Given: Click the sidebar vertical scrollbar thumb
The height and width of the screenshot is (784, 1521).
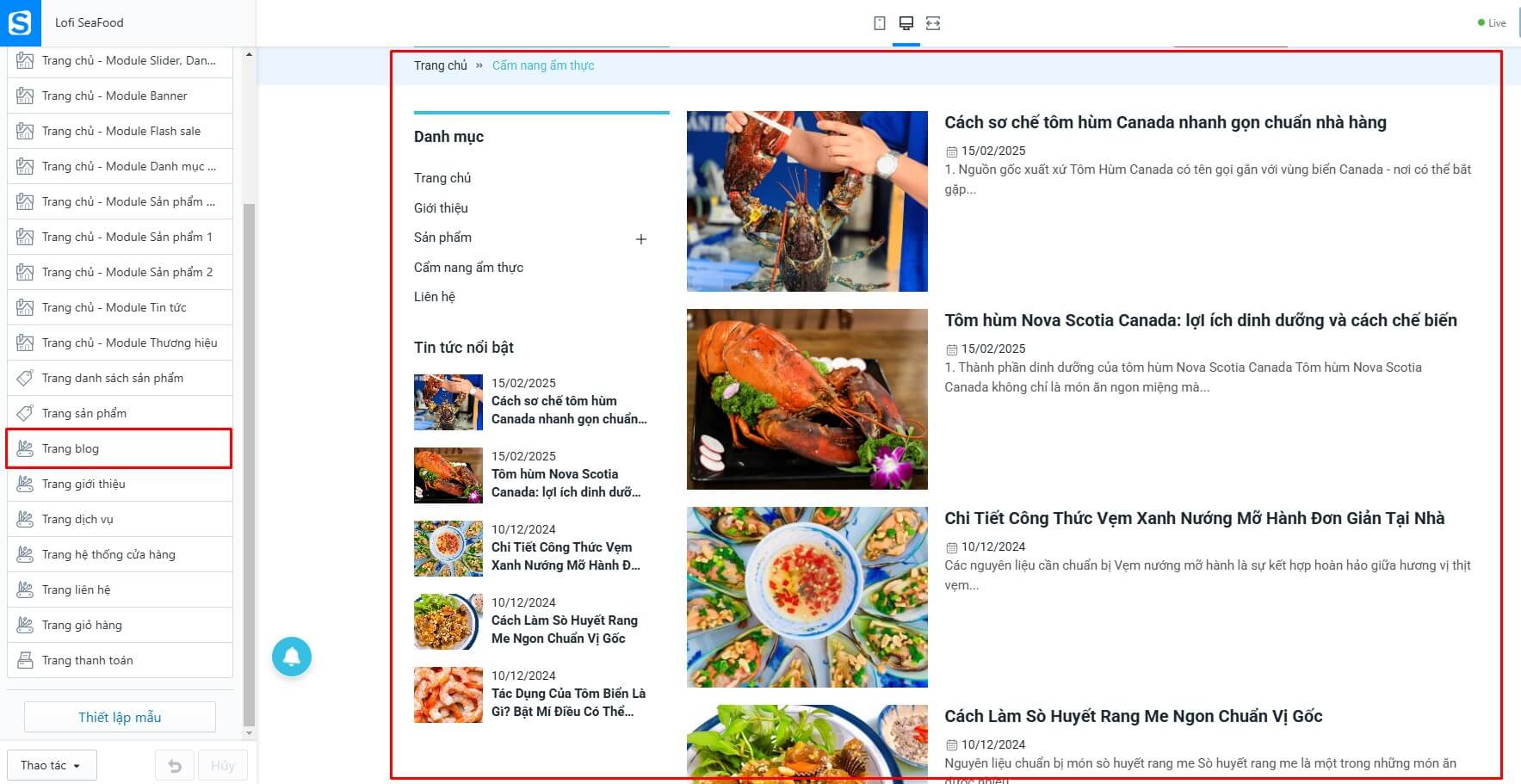Looking at the screenshot, I should point(249,465).
